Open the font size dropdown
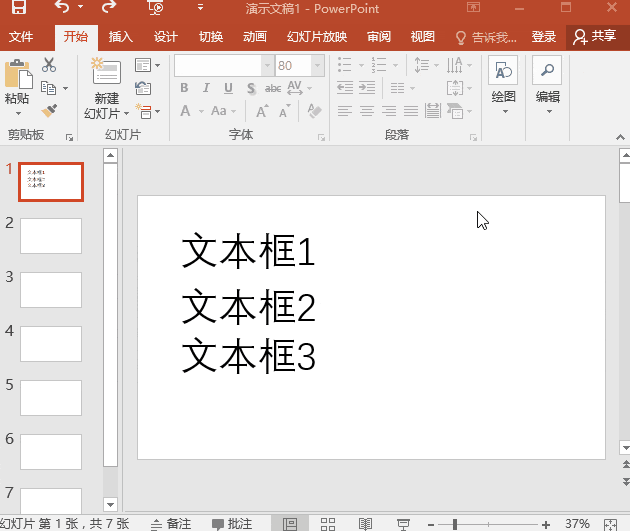This screenshot has height=531, width=630. [x=317, y=65]
